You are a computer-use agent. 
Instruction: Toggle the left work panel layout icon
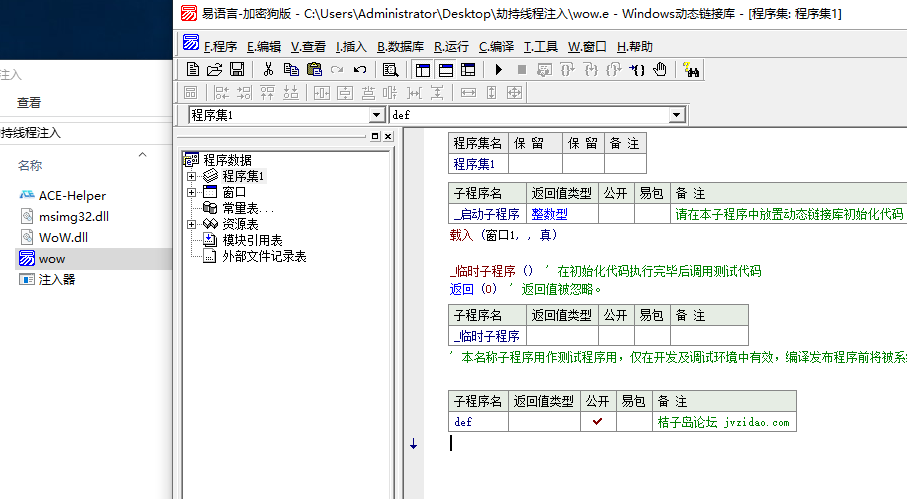[423, 70]
